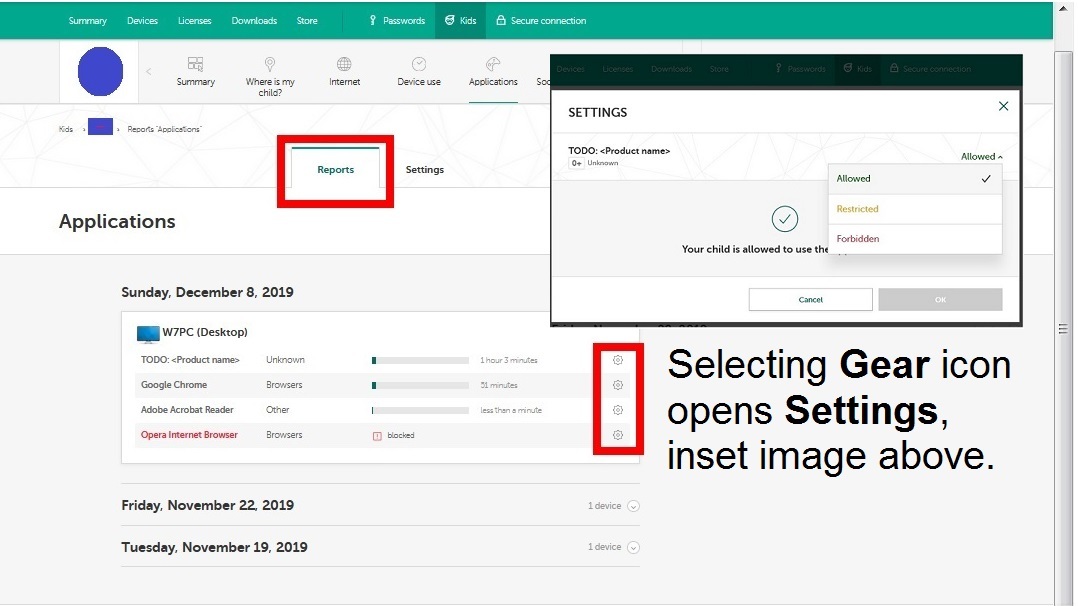Choose Restricted in the dropdown list
1078x606 pixels.
pos(915,209)
